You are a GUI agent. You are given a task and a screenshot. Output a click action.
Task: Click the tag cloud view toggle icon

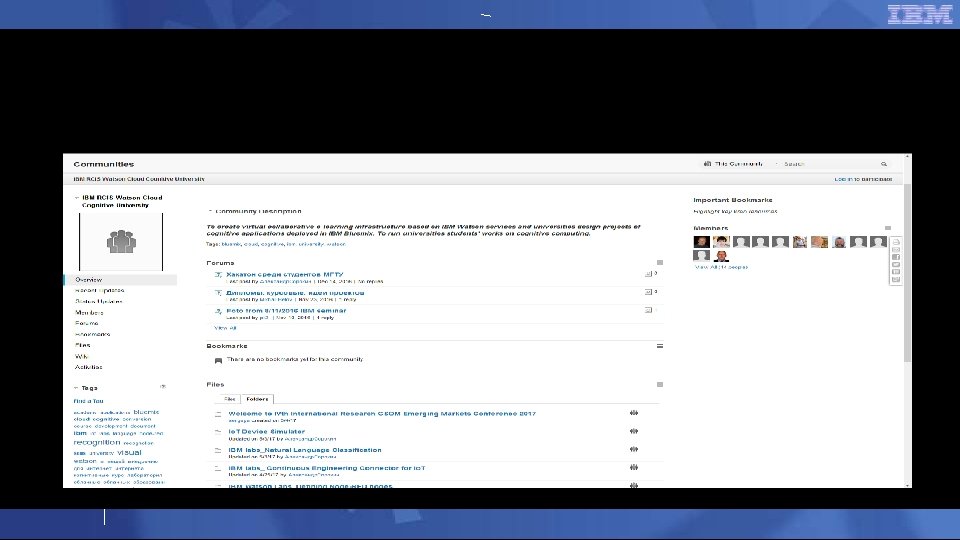[163, 387]
